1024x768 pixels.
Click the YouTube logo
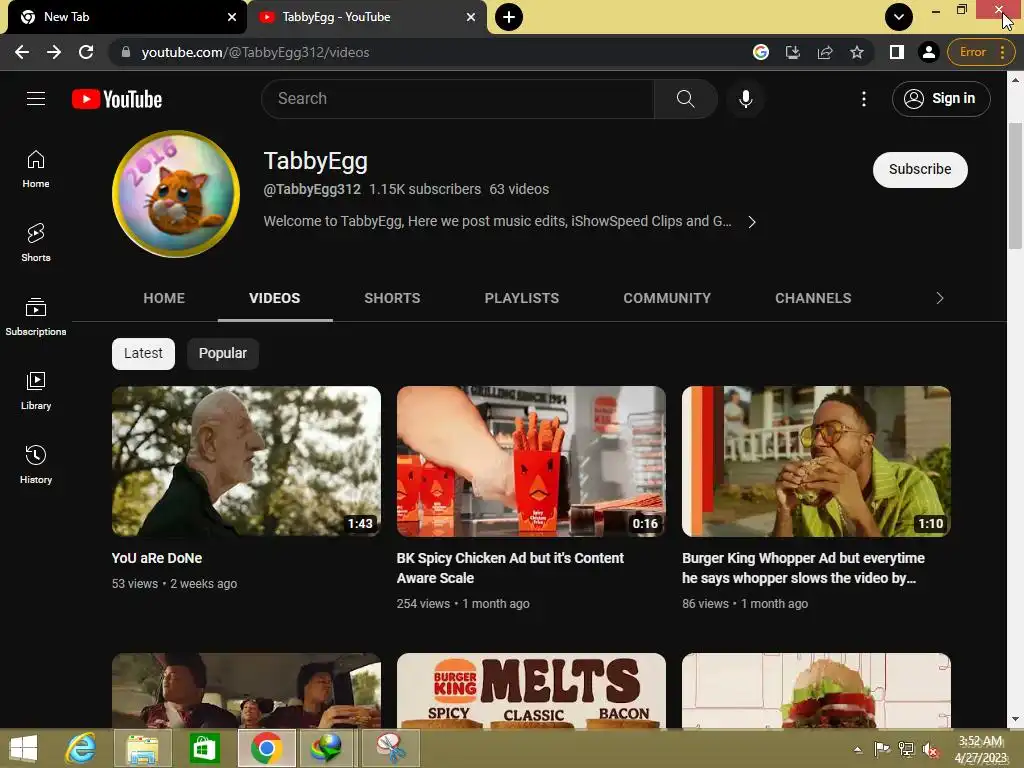117,99
